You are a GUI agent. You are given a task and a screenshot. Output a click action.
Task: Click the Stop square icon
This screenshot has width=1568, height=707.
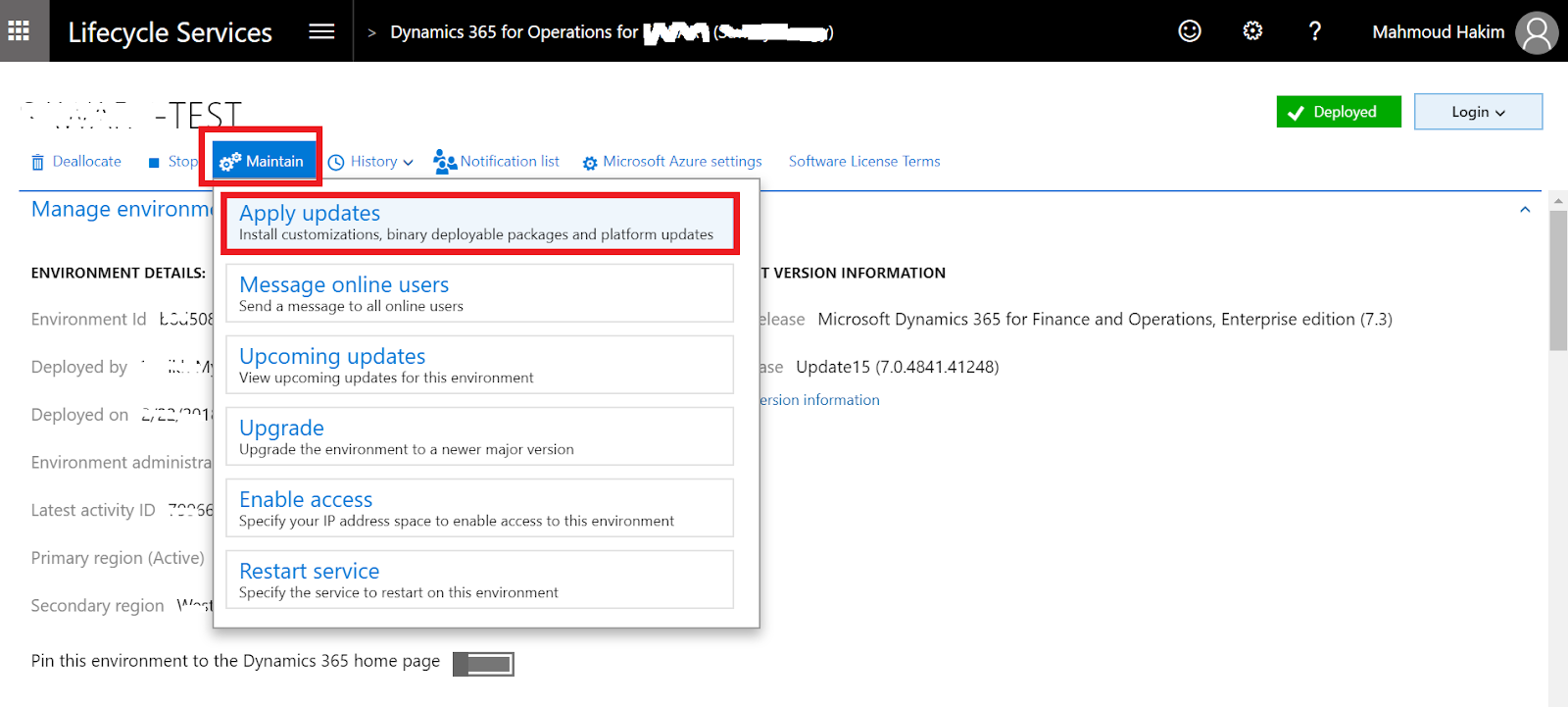pos(154,163)
